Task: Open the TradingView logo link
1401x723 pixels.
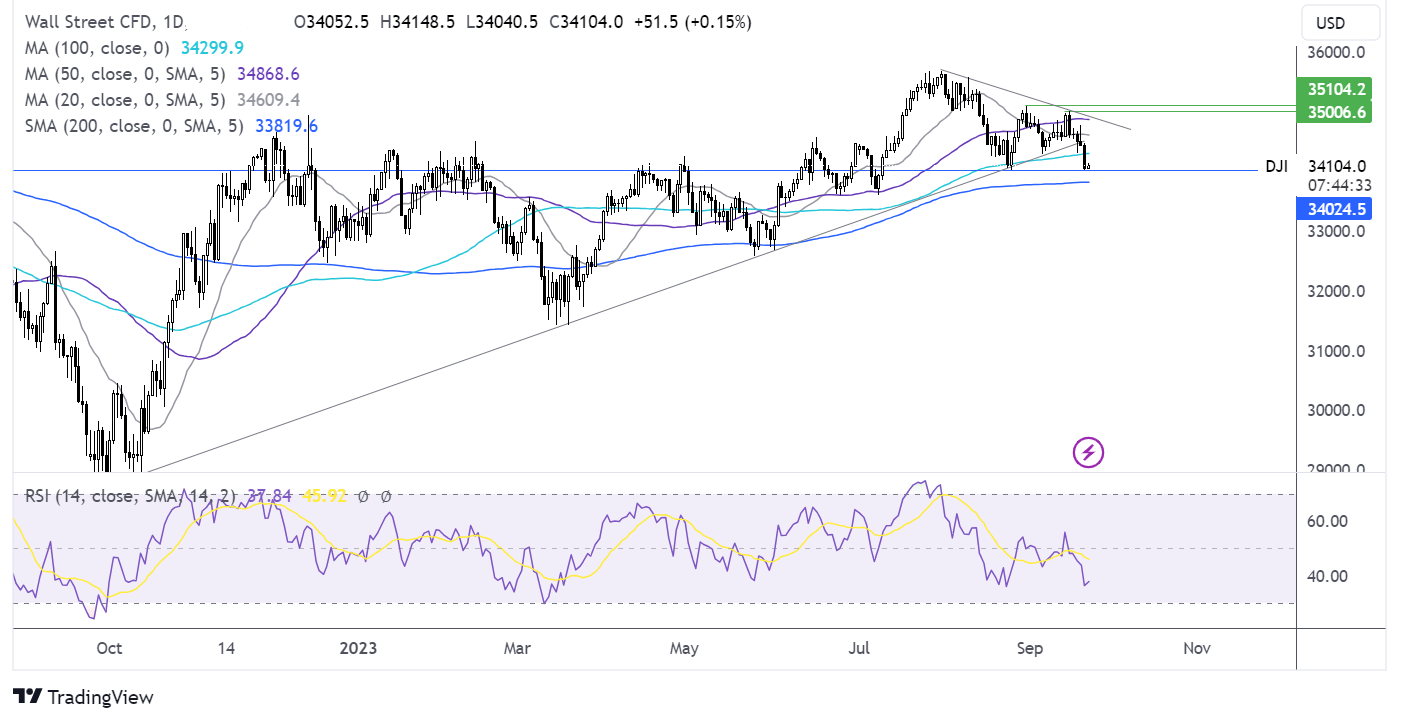Action: [83, 697]
